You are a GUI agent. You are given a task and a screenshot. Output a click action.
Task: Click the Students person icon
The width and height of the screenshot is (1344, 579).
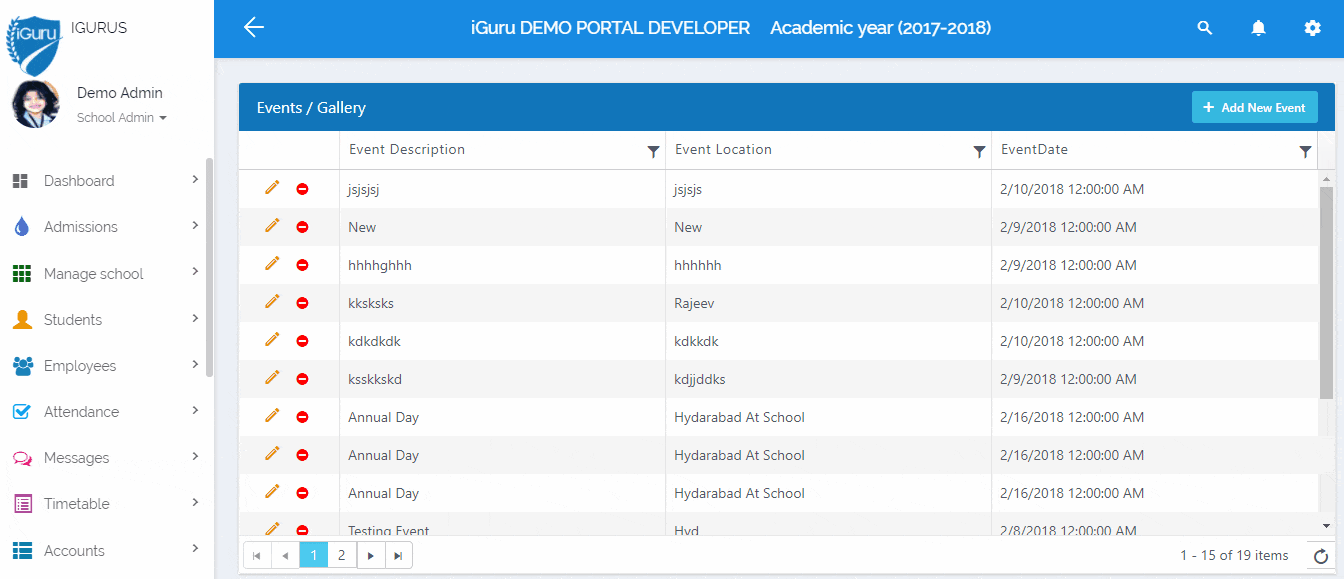22,320
